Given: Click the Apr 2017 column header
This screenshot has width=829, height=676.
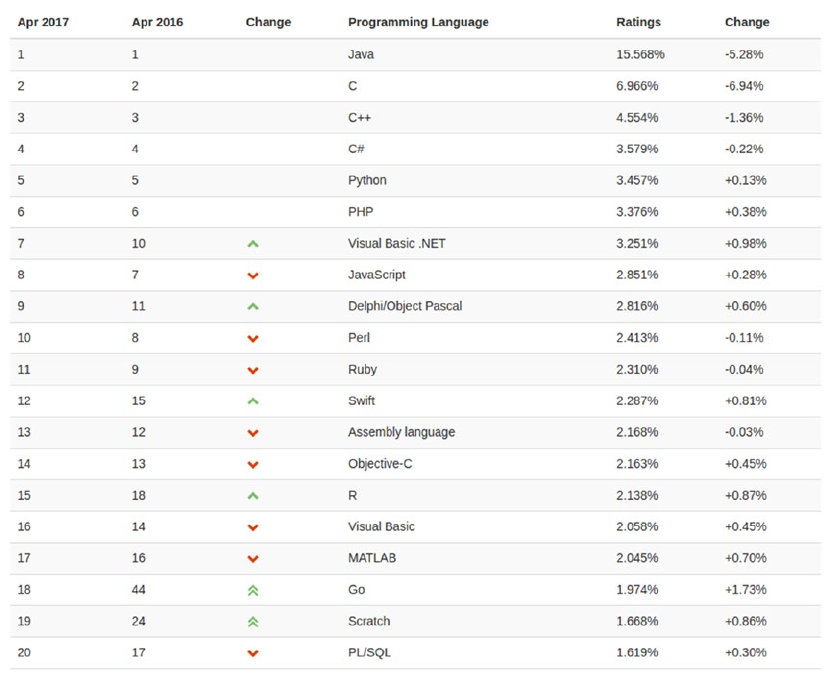Looking at the screenshot, I should pos(42,22).
